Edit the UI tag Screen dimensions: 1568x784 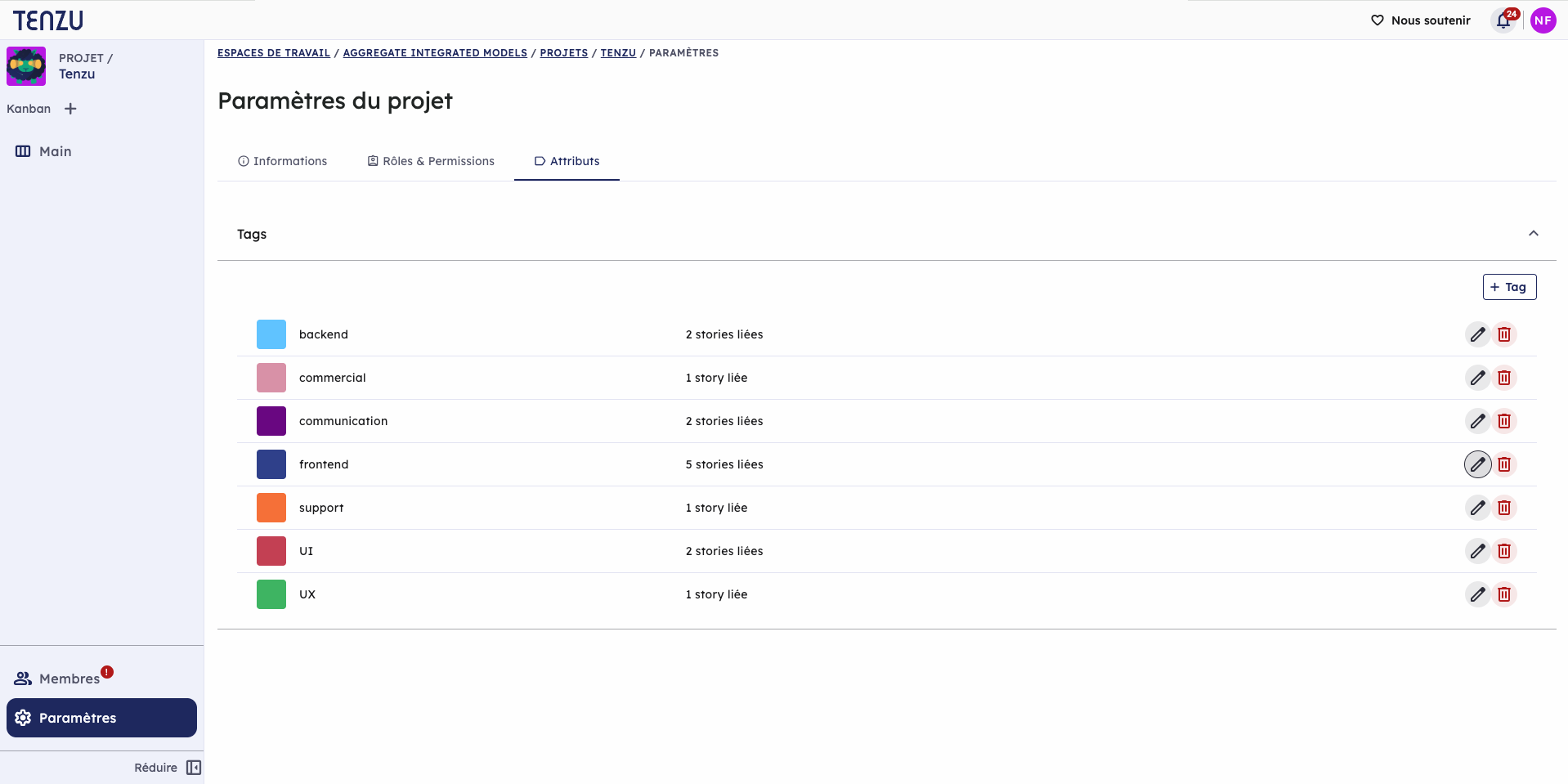pyautogui.click(x=1477, y=551)
